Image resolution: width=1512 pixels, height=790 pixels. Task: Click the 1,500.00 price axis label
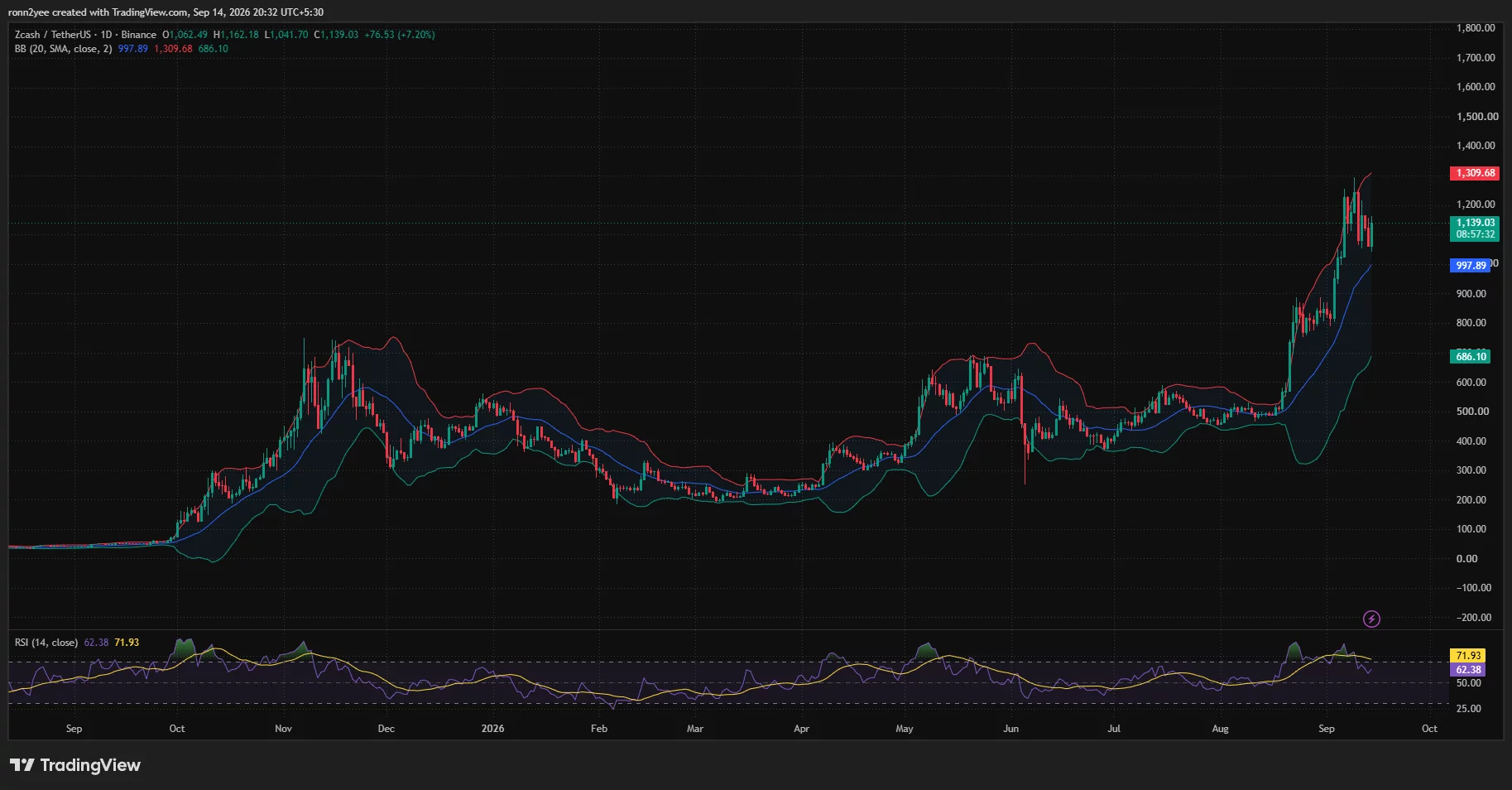(x=1476, y=117)
